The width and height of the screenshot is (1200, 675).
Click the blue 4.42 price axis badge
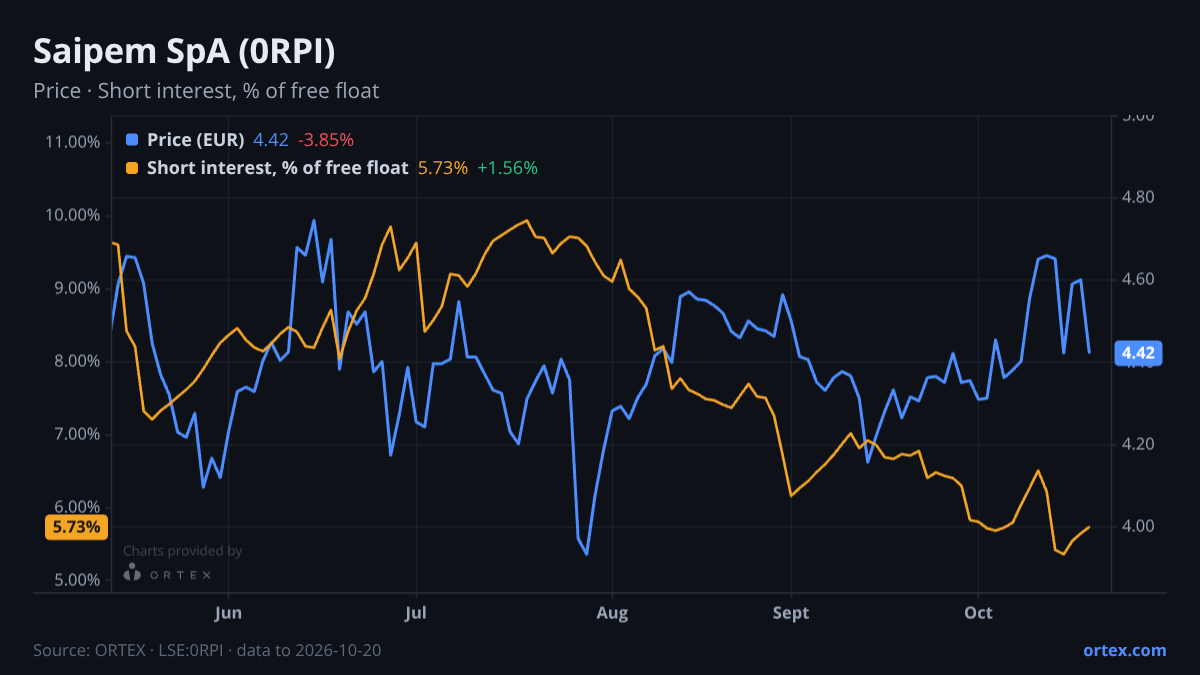pos(1138,353)
